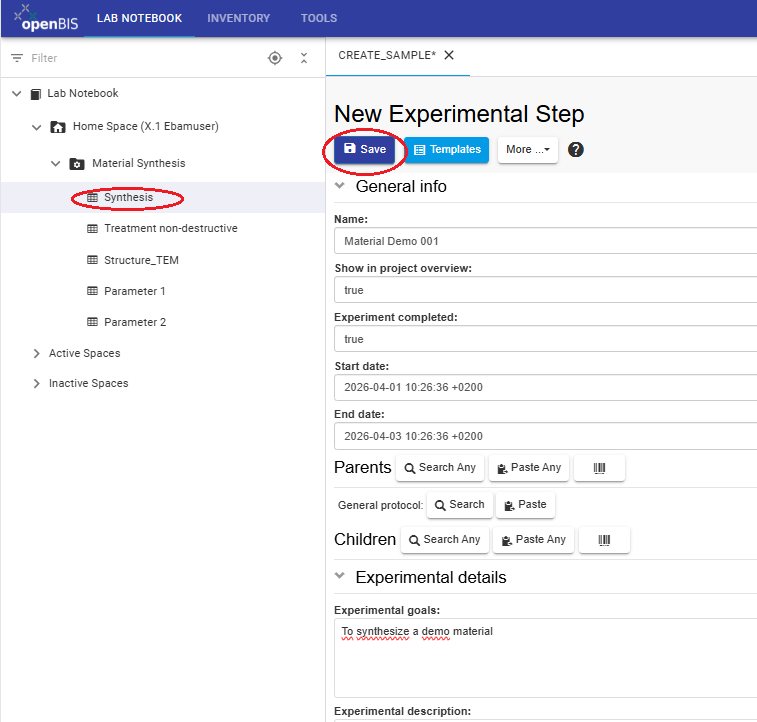
Task: Click the Material Synthesis folder icon
Action: click(x=77, y=164)
